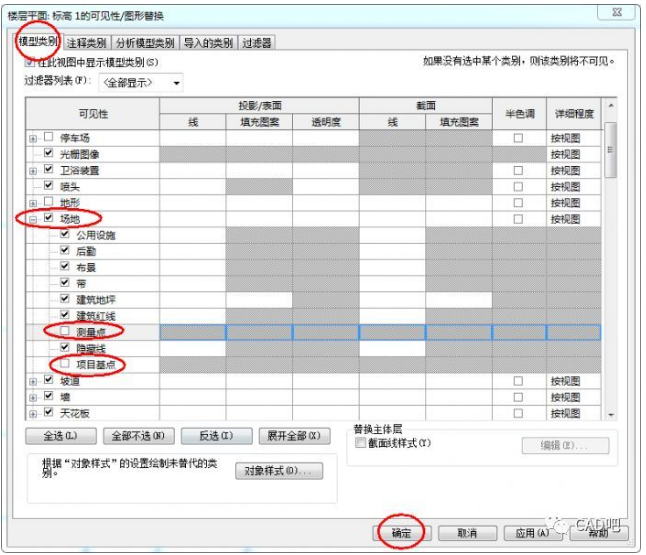Collapse the 场地 category
Image resolution: width=646 pixels, height=555 pixels.
[x=33, y=220]
